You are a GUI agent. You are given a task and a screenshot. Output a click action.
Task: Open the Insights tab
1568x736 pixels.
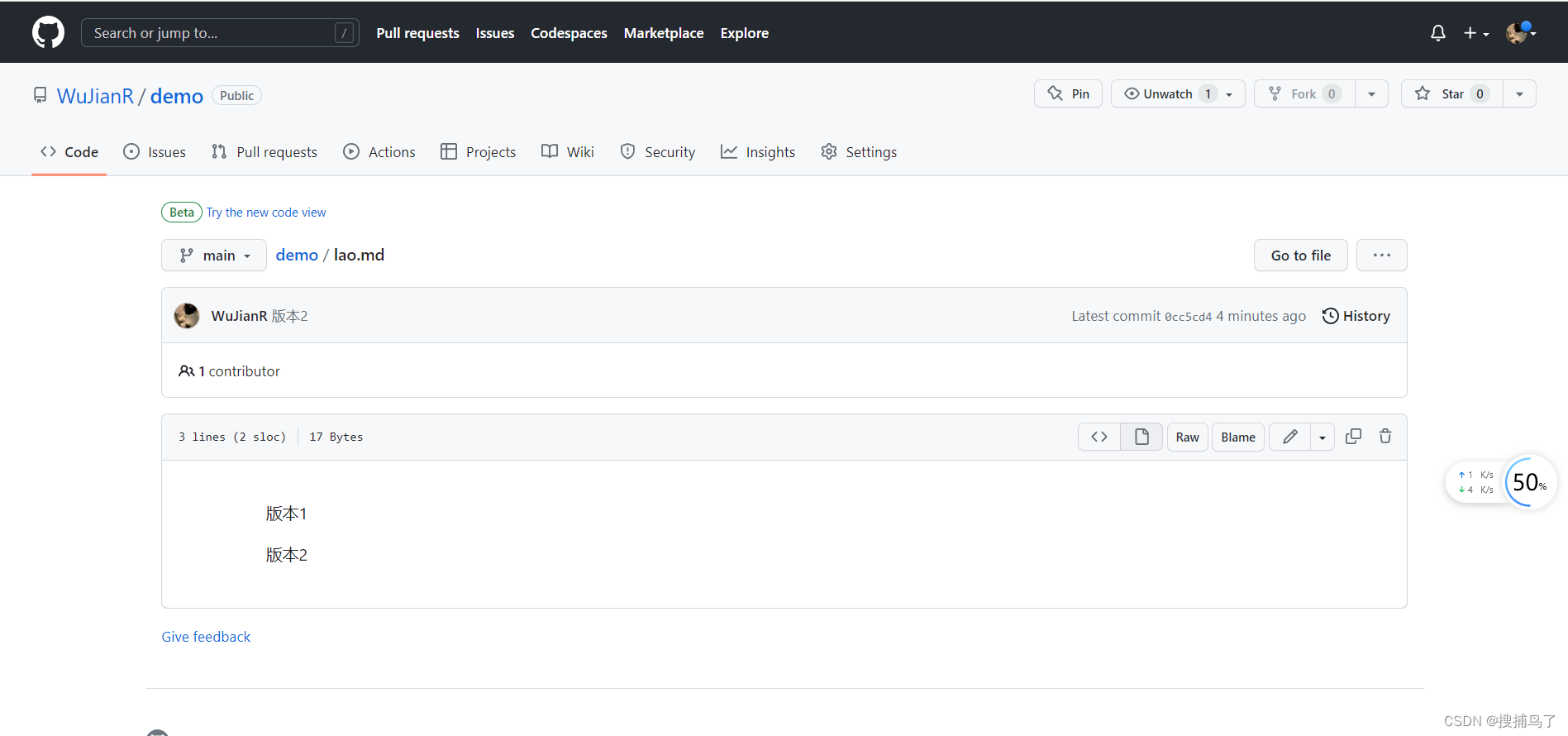coord(758,152)
